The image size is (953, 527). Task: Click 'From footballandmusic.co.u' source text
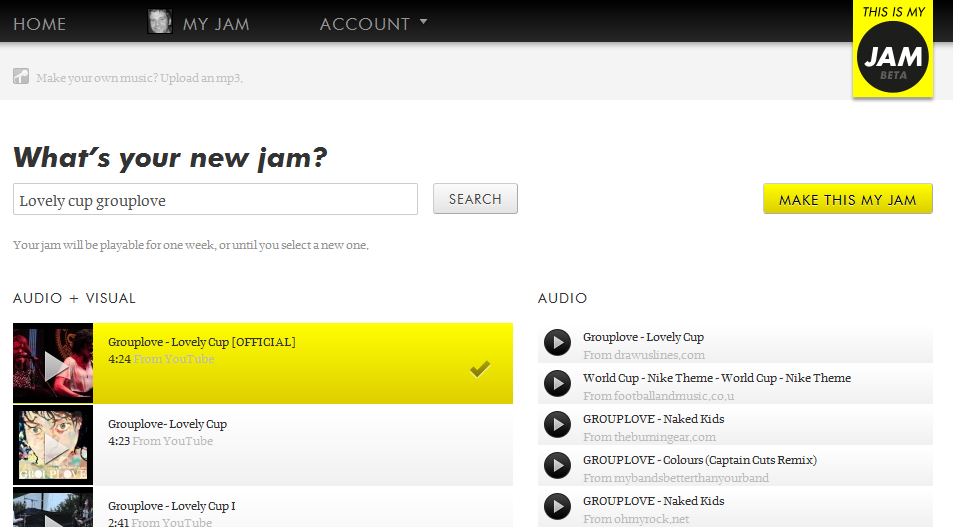[658, 396]
